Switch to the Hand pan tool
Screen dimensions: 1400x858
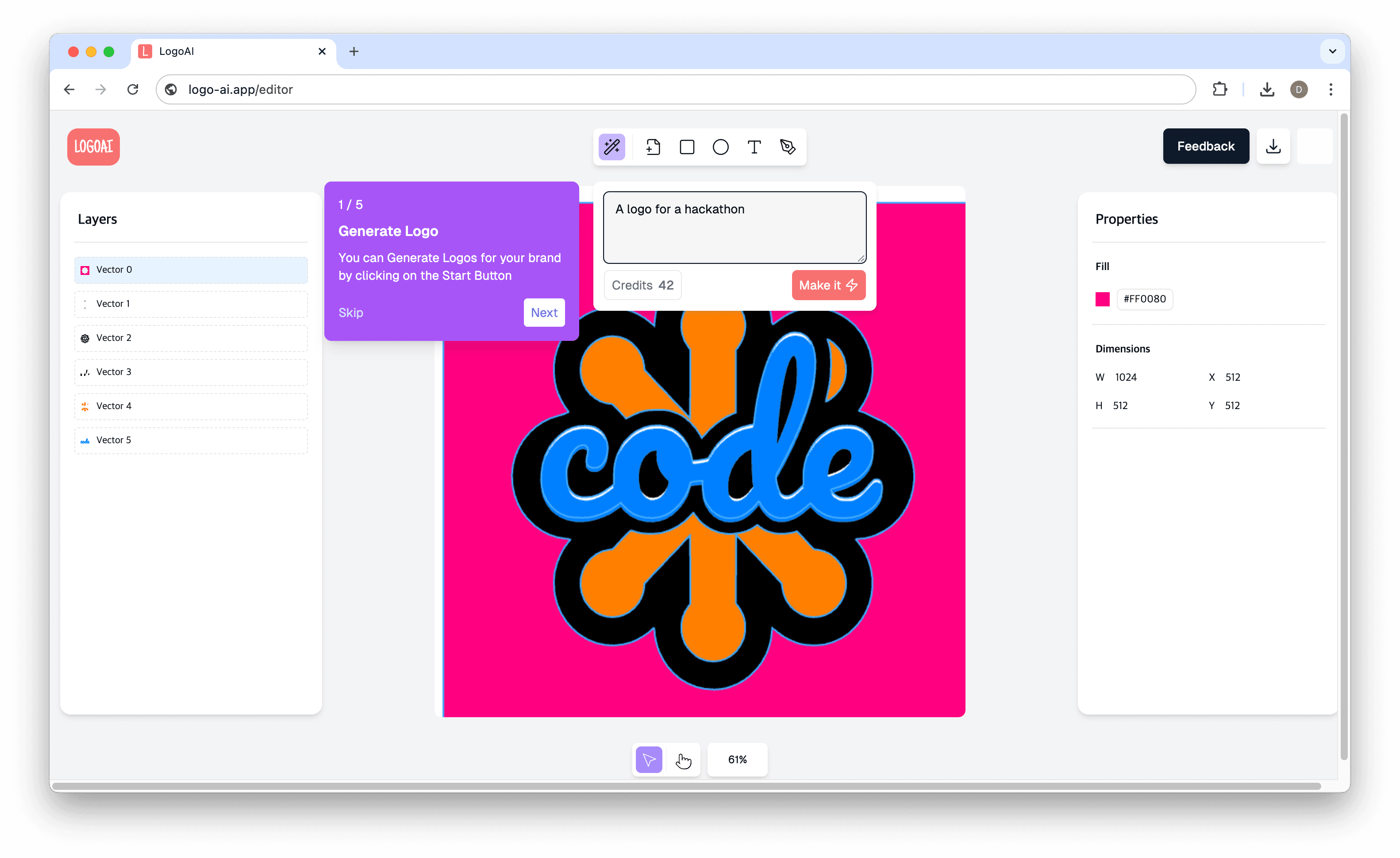point(684,760)
